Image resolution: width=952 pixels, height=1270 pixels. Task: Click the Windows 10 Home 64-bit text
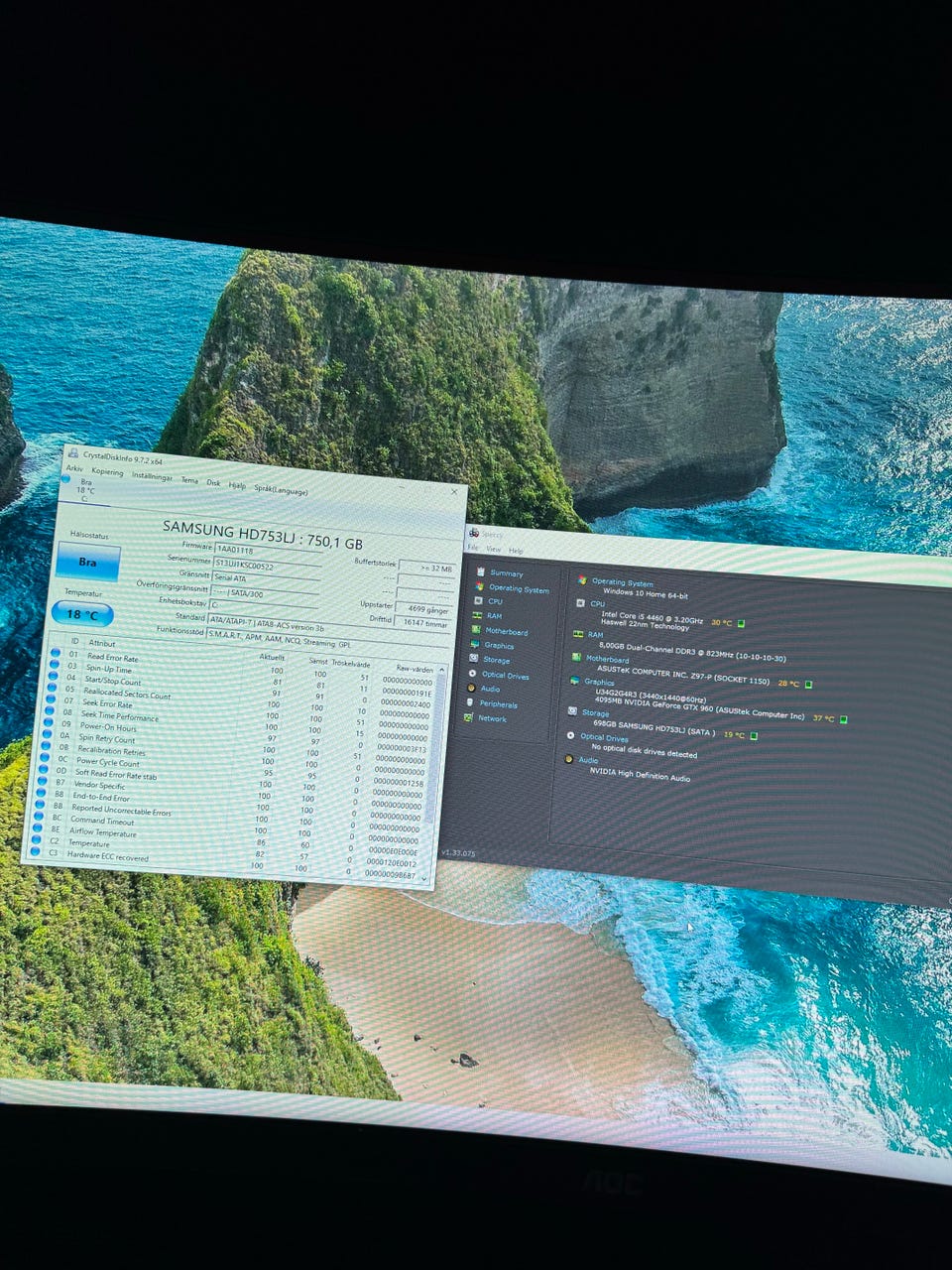tap(645, 593)
